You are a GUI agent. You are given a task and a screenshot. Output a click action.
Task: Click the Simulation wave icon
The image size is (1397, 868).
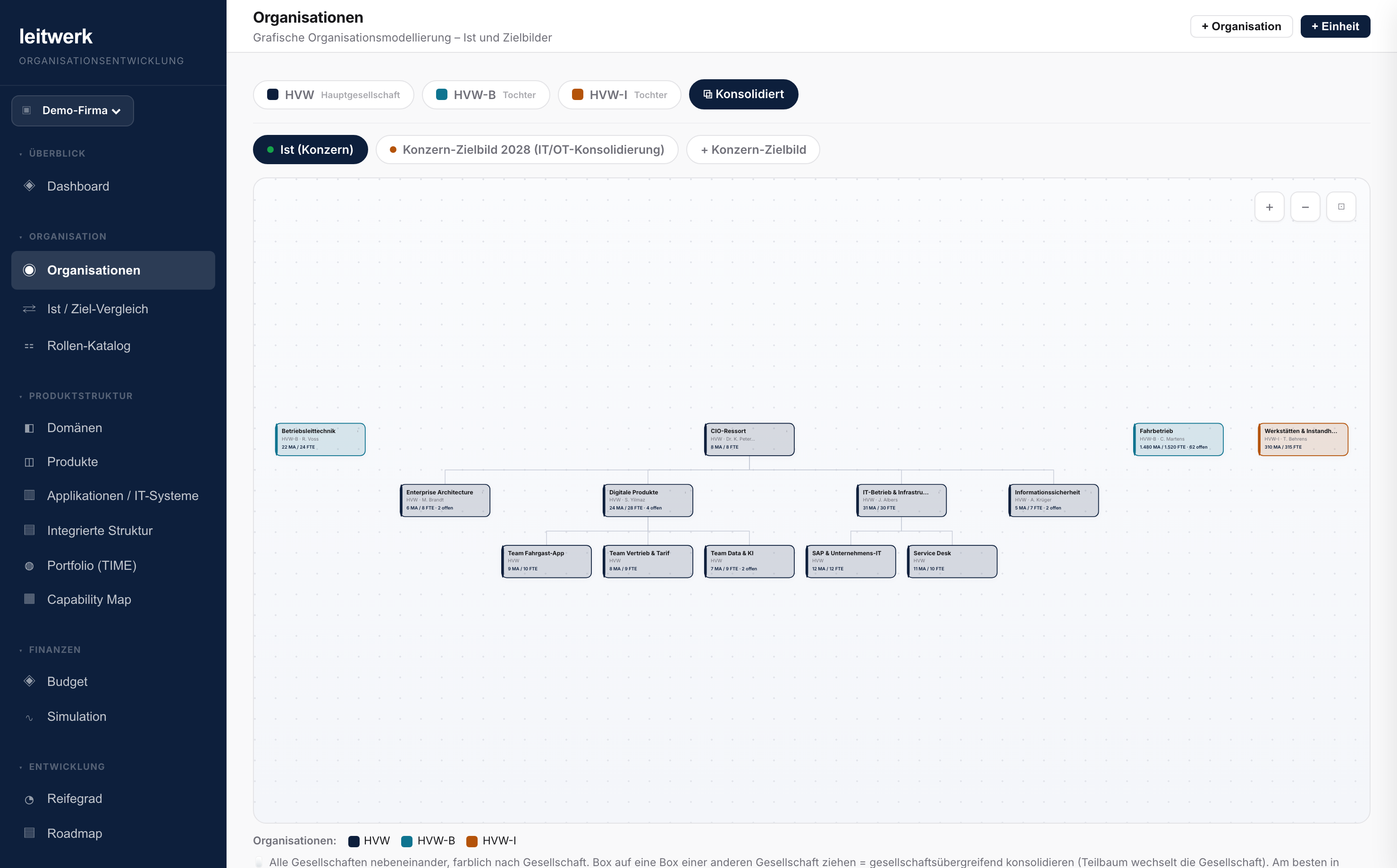pyautogui.click(x=29, y=717)
